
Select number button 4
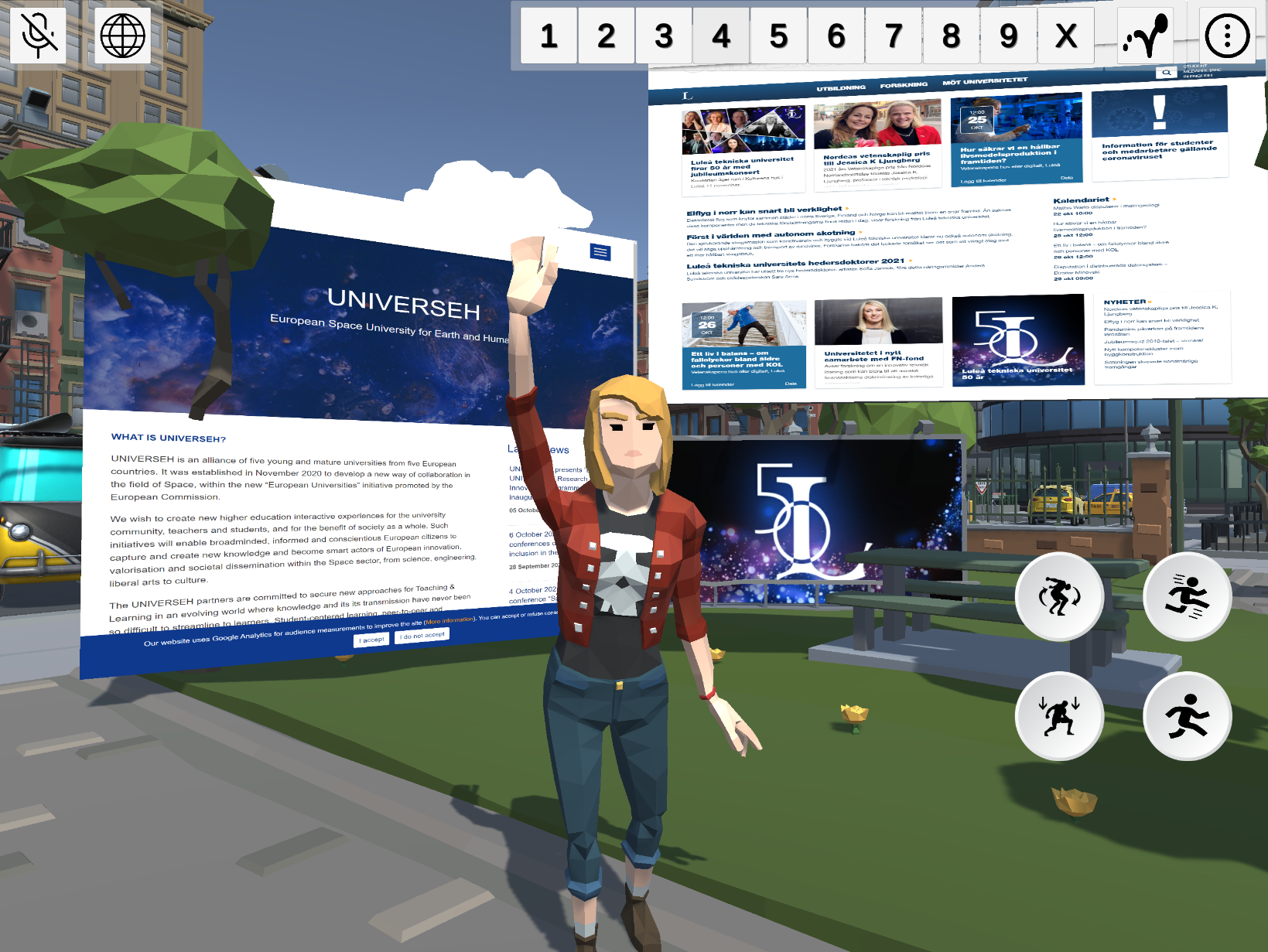click(721, 36)
